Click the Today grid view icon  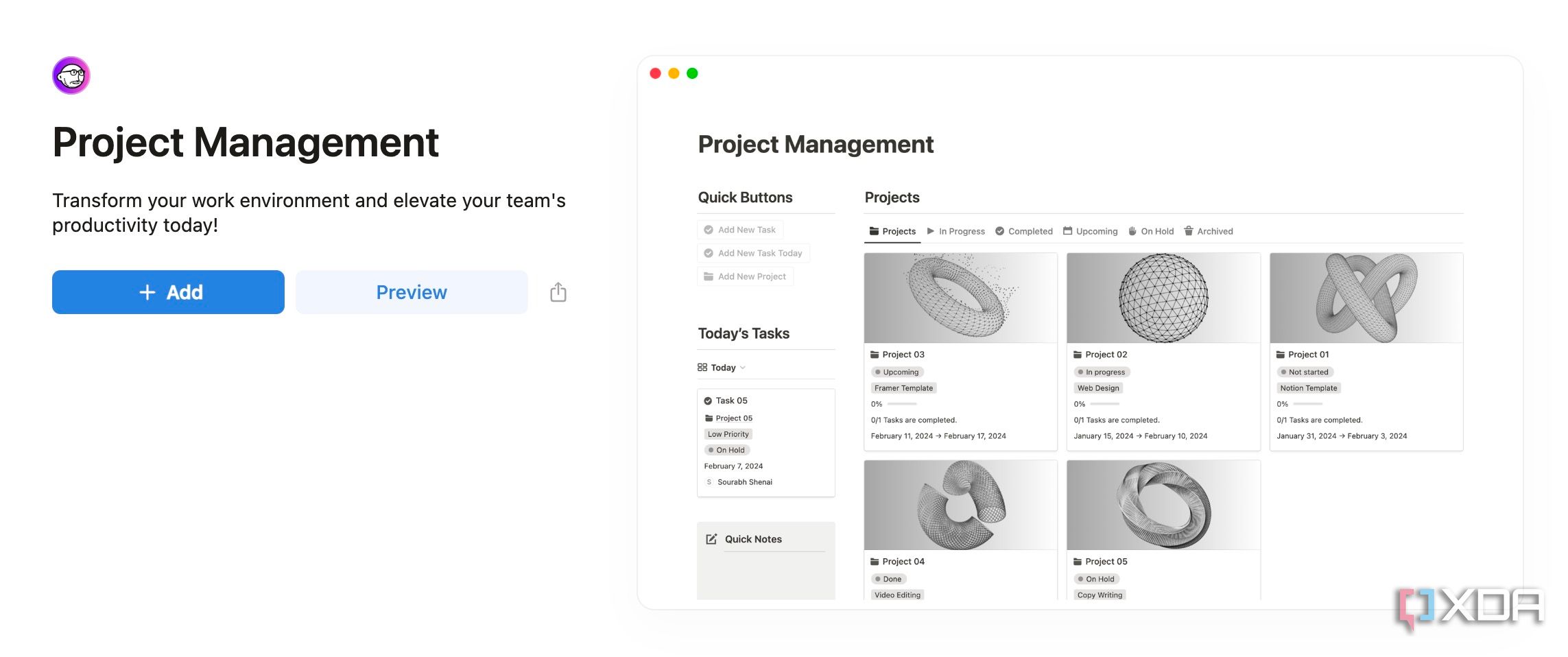pos(702,368)
